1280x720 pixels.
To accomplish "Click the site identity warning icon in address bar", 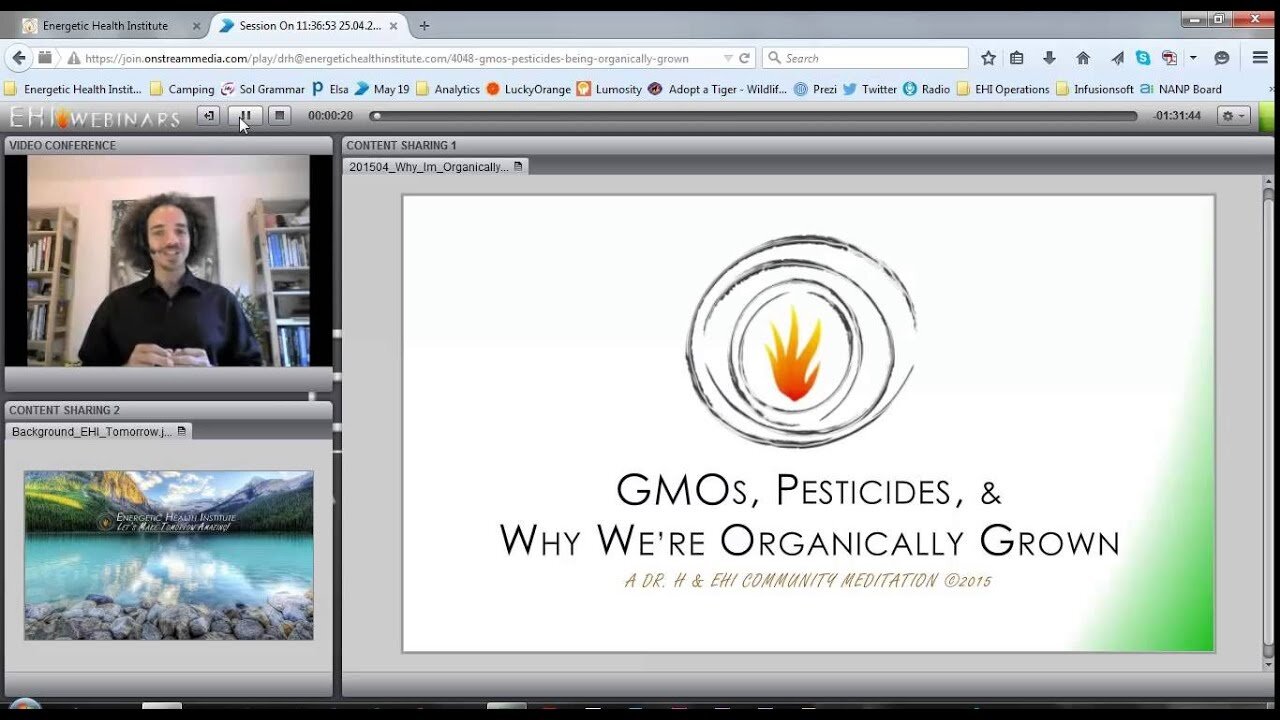I will point(73,58).
